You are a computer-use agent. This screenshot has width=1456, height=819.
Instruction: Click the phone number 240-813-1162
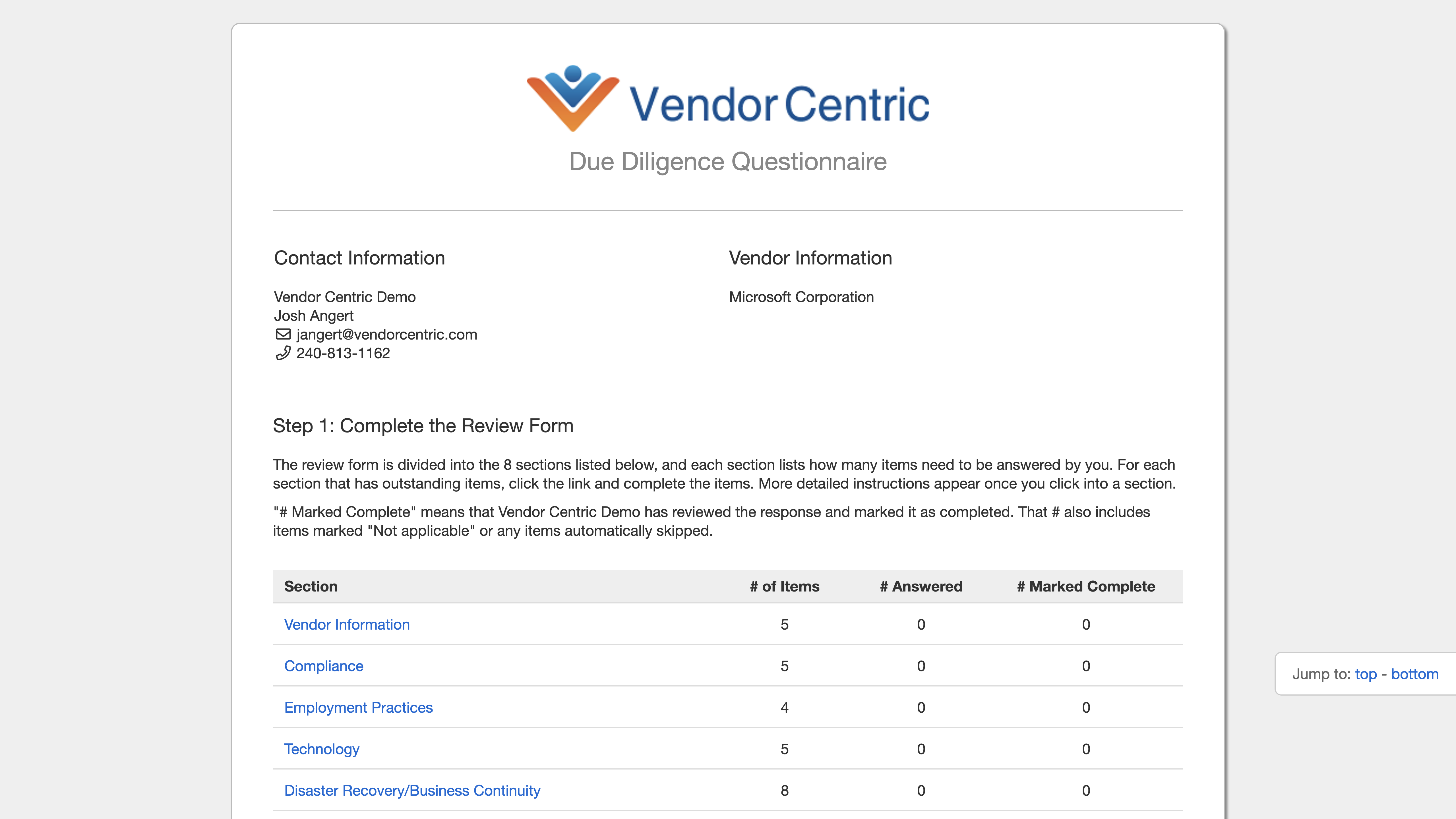343,353
